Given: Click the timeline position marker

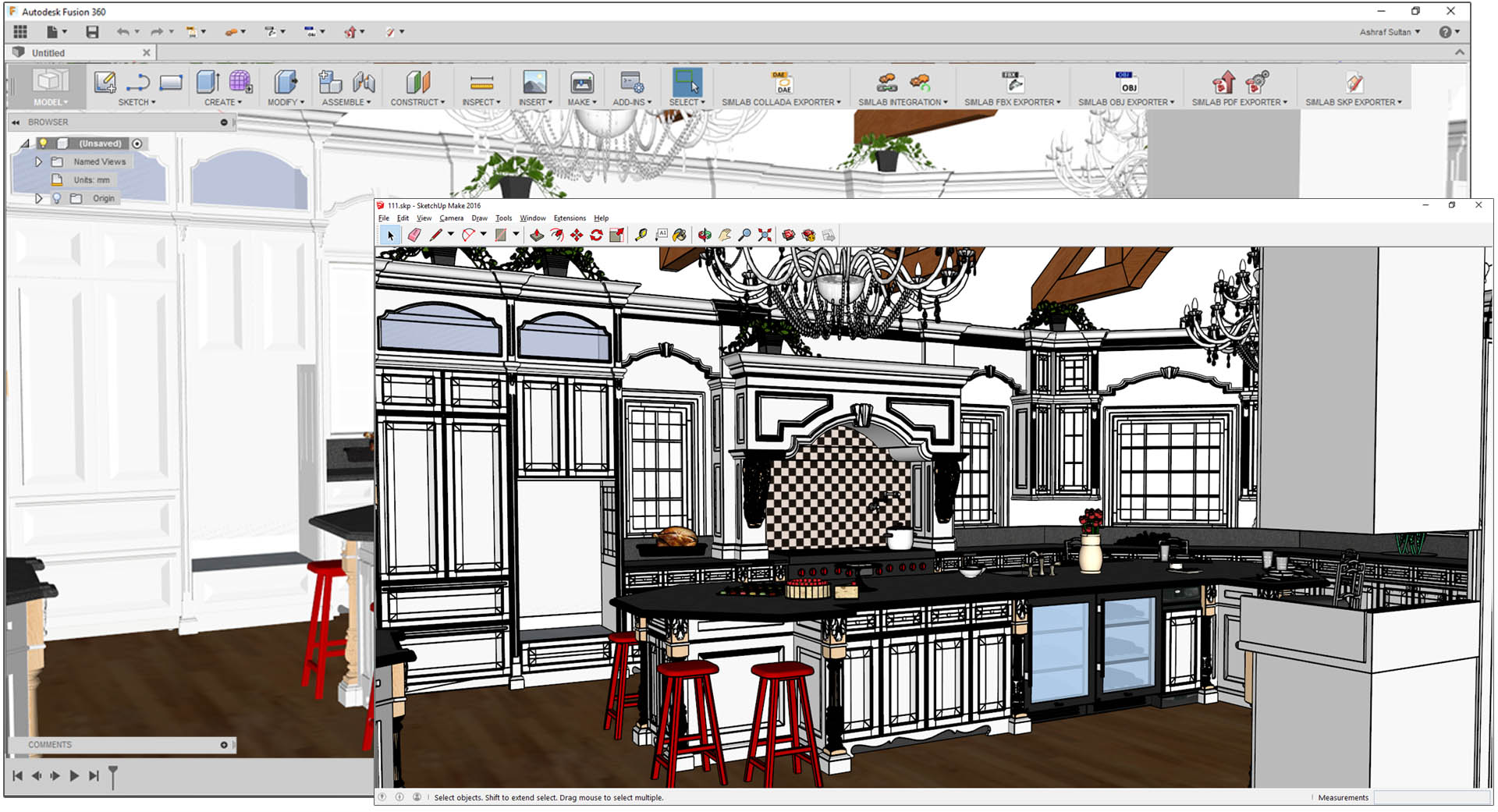Looking at the screenshot, I should [x=113, y=777].
